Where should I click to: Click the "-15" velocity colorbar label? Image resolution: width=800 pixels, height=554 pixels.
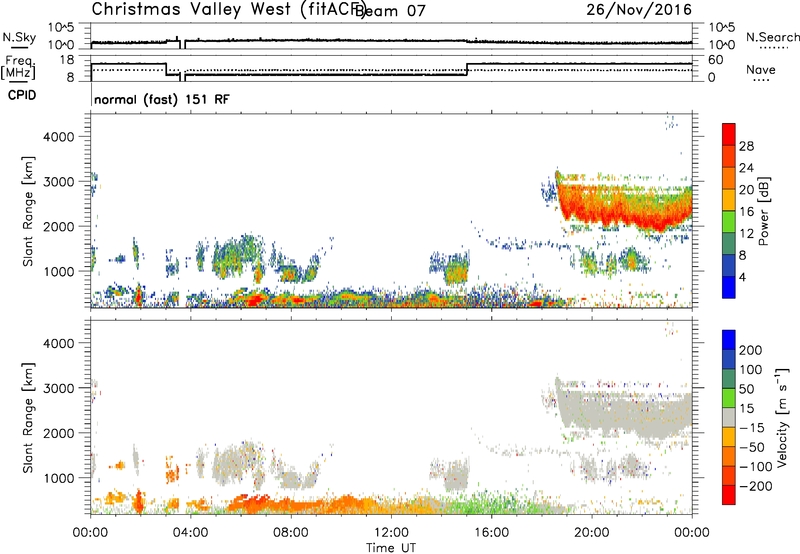tap(752, 427)
